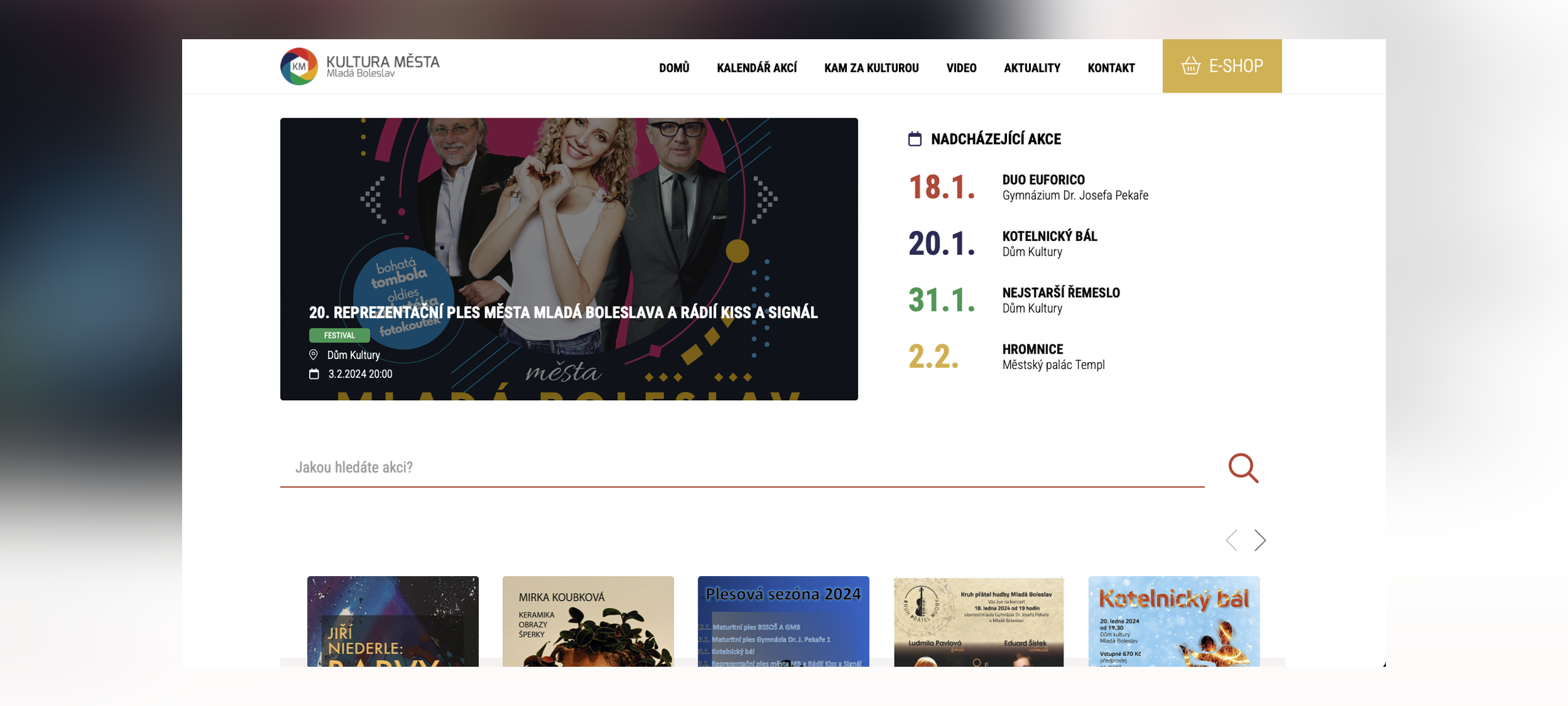
Task: Open the Mirka Koubková poster thumbnail
Action: pos(587,621)
